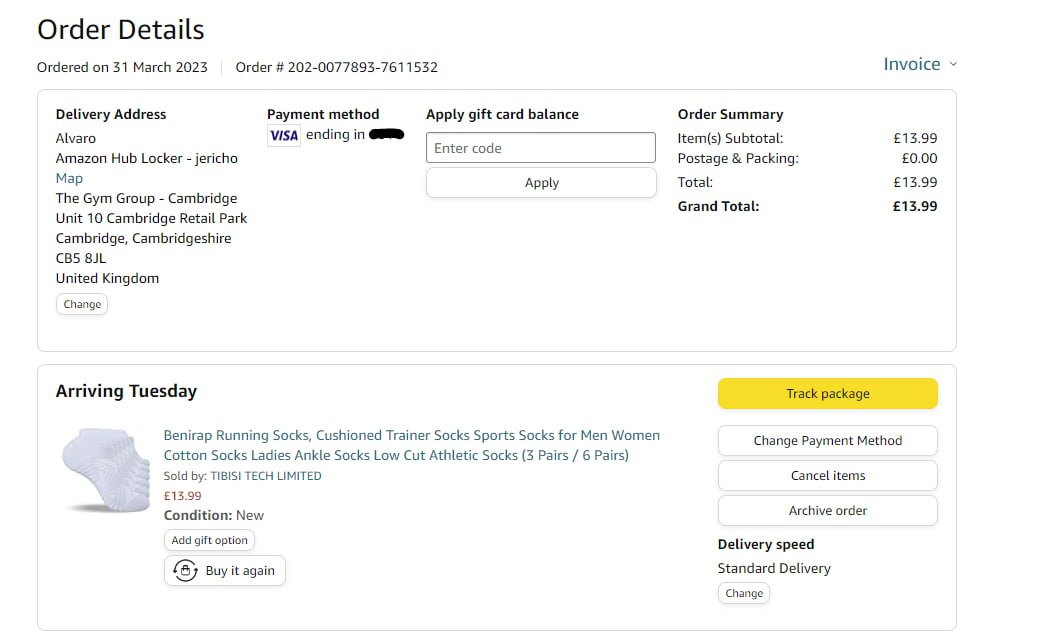Select Archive order
Viewport: 1040px width, 643px height.
[827, 511]
